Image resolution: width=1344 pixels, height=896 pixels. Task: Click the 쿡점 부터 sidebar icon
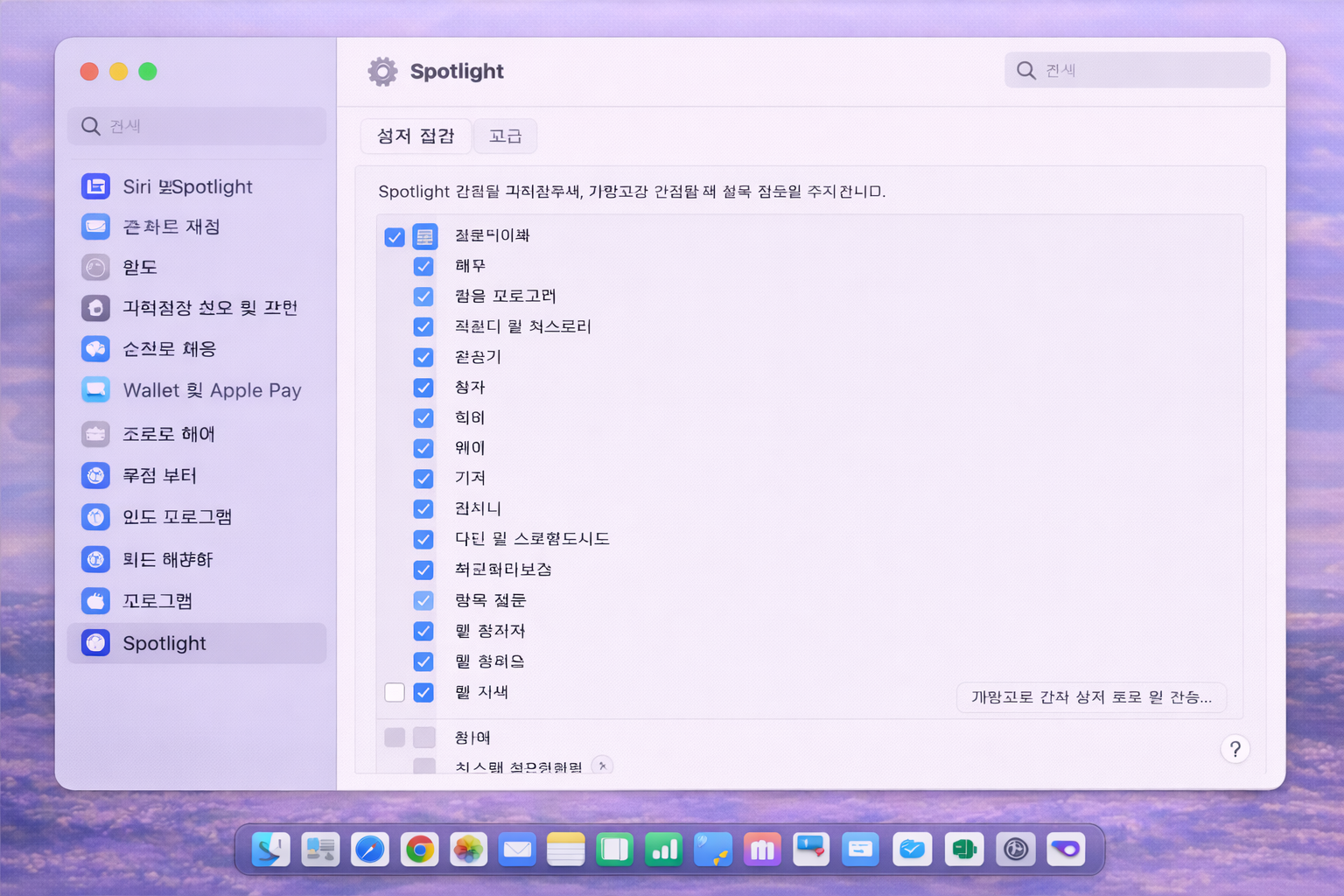[x=95, y=475]
